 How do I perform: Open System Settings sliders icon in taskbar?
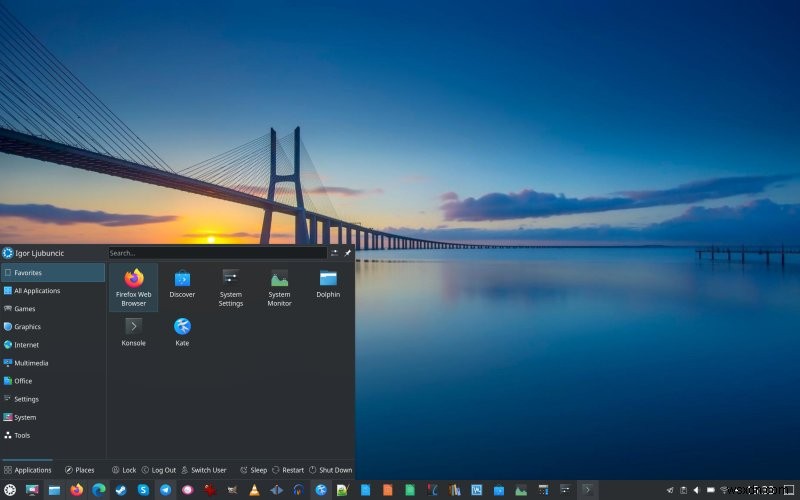click(565, 490)
